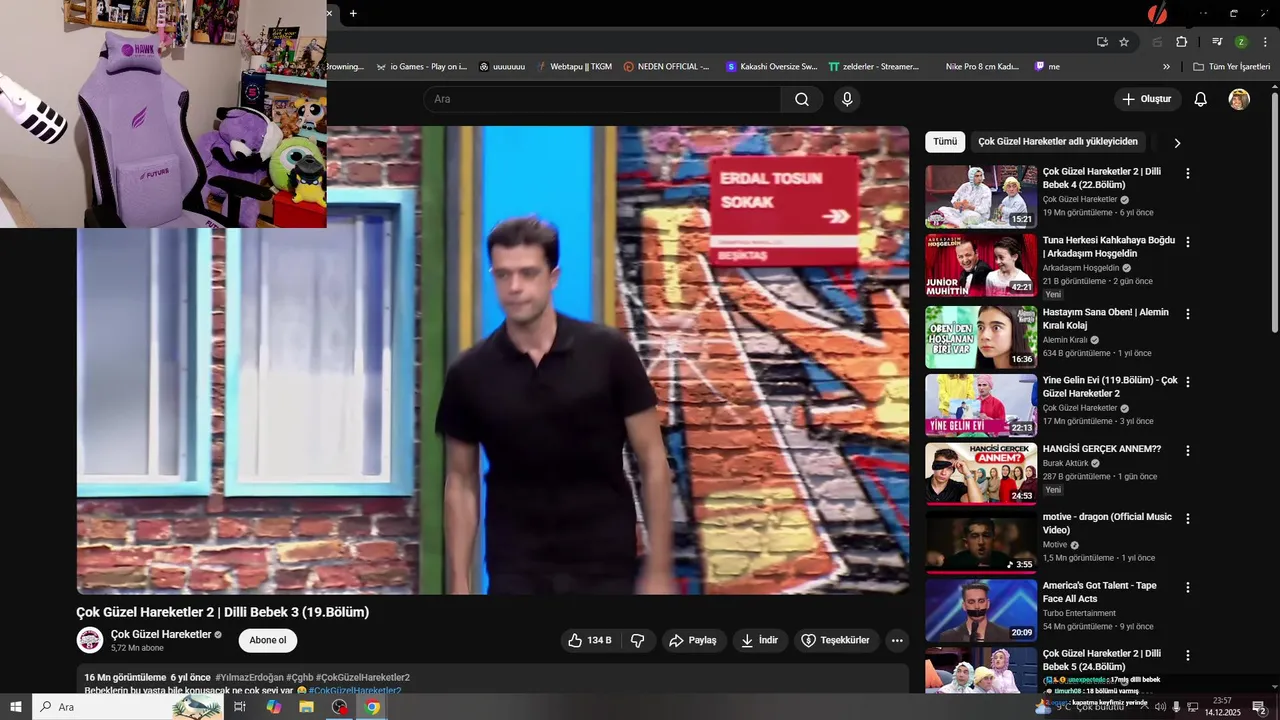Open io Games bookmark
This screenshot has width=1280, height=720.
(x=421, y=67)
